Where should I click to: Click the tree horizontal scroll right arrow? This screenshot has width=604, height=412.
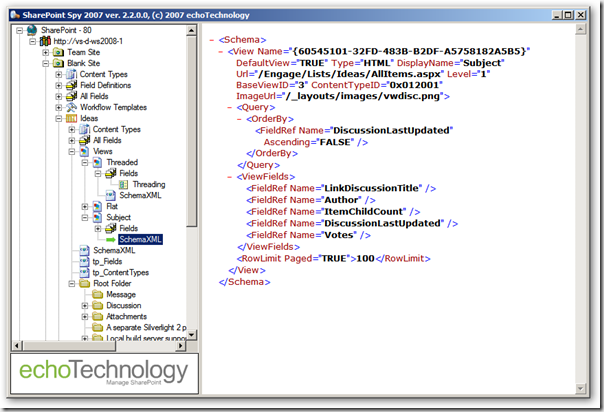(x=181, y=346)
